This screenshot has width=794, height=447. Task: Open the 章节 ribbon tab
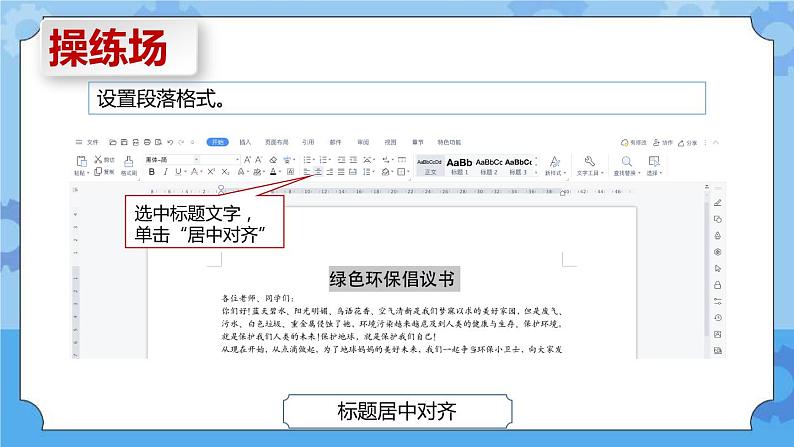tap(418, 142)
